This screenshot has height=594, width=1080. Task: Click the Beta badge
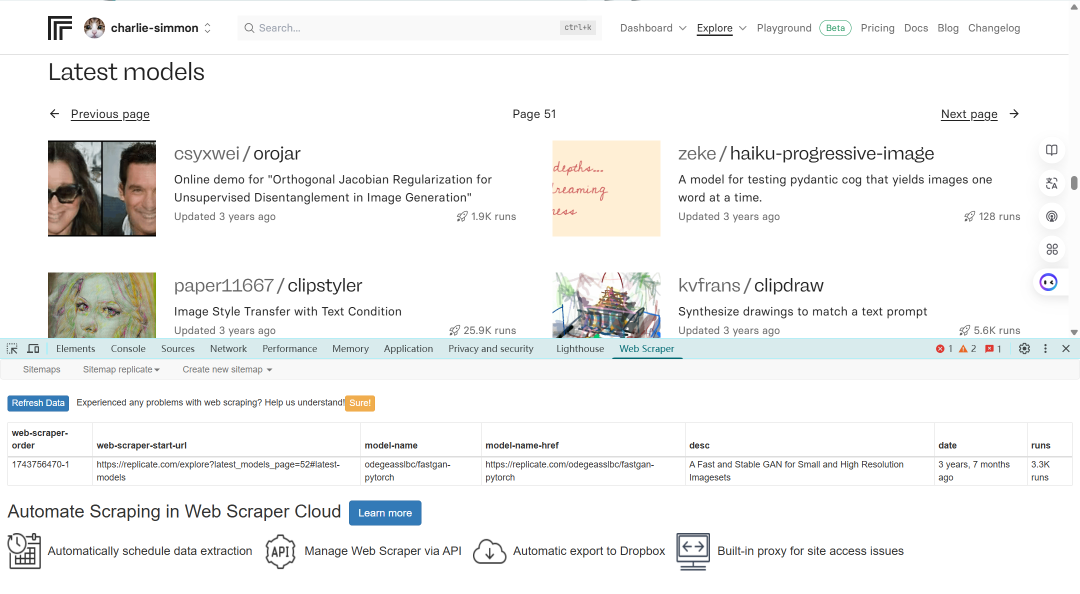[x=835, y=28]
